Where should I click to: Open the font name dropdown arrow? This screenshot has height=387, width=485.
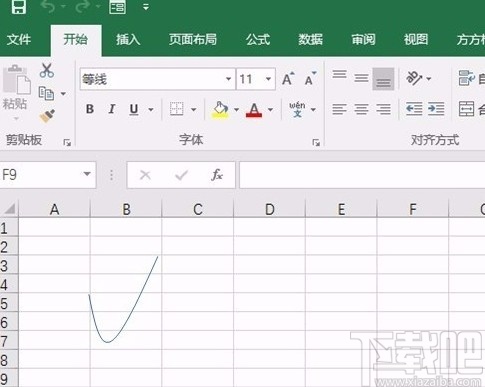228,79
